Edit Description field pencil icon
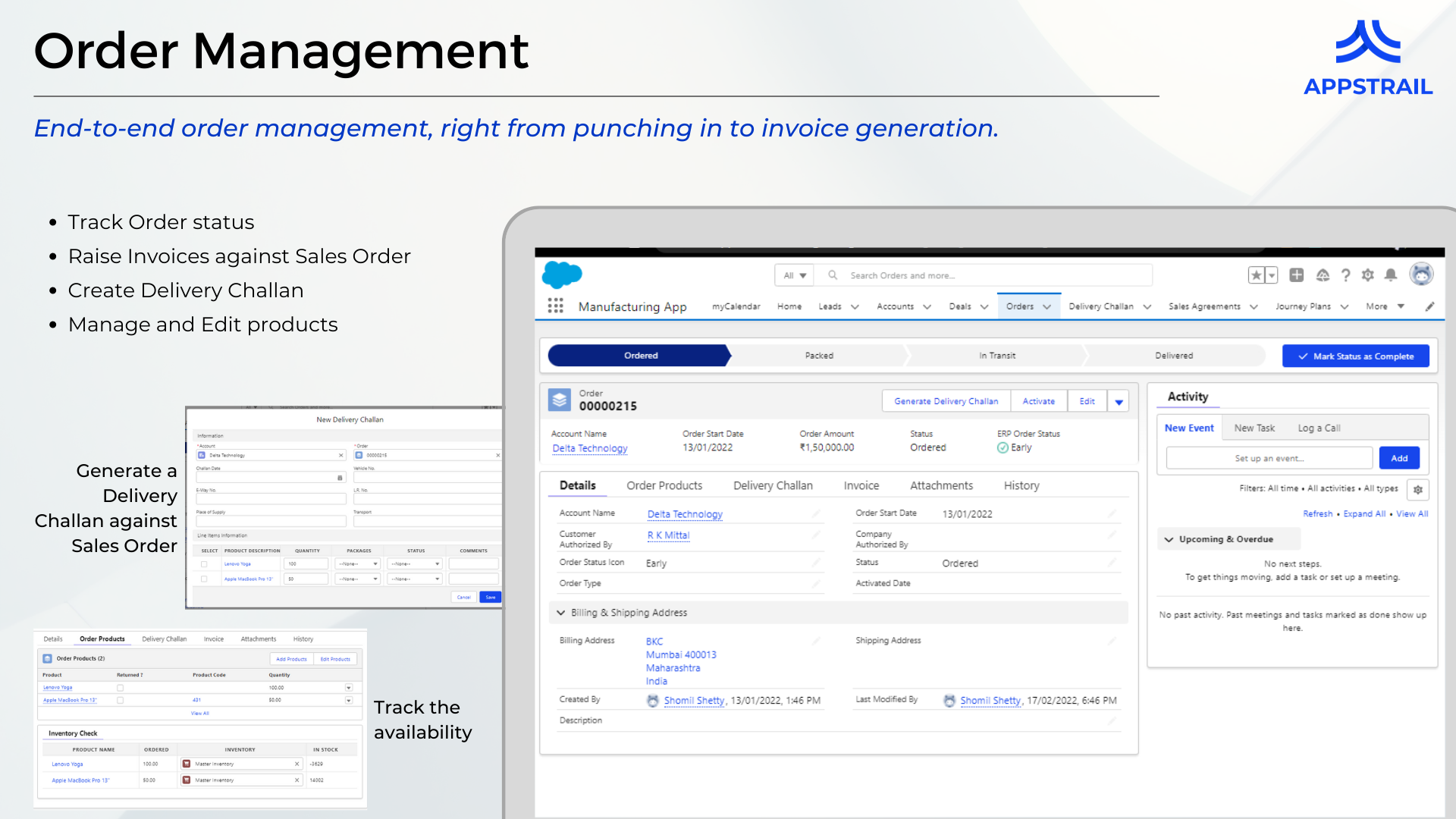 (1112, 720)
